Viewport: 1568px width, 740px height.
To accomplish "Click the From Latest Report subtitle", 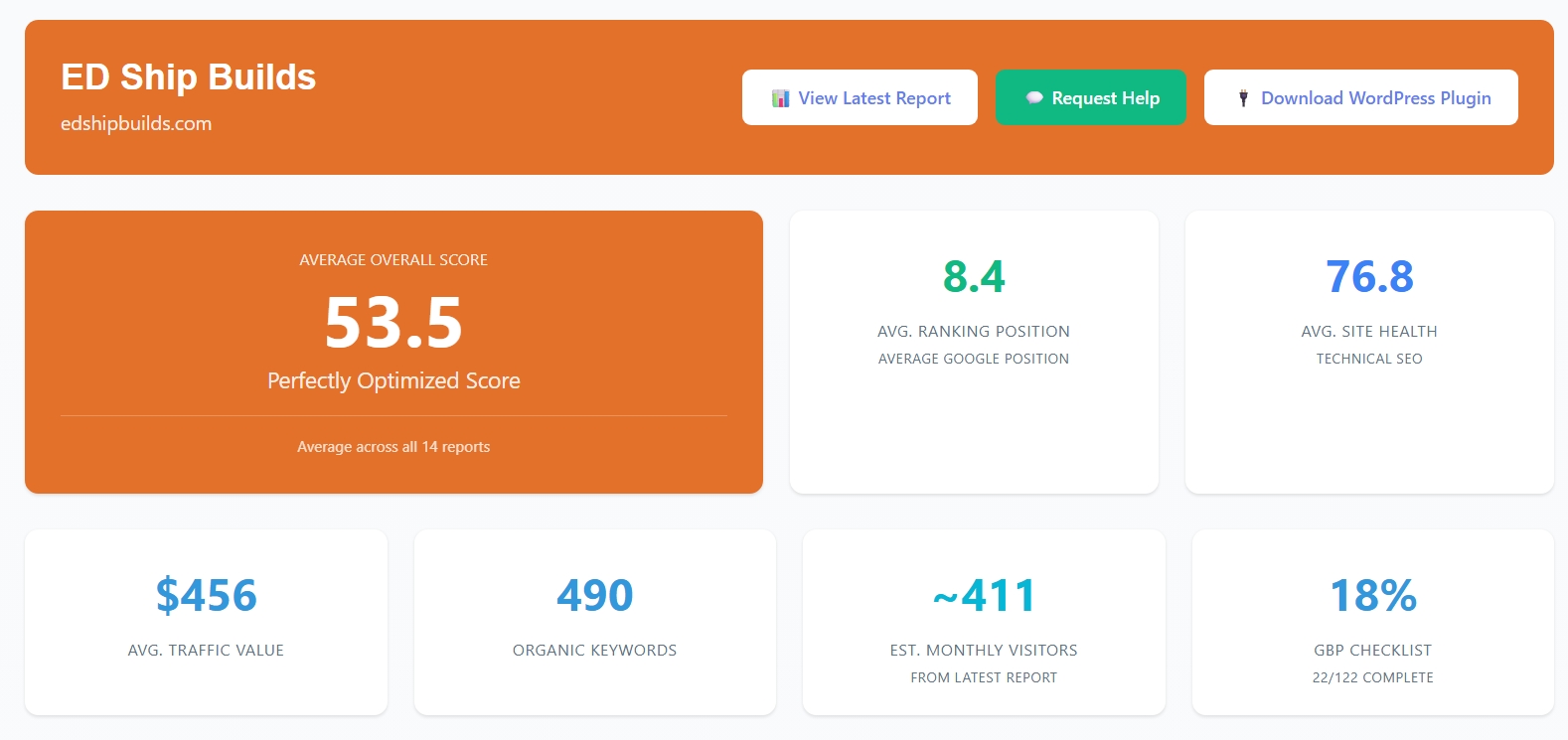I will click(x=984, y=677).
